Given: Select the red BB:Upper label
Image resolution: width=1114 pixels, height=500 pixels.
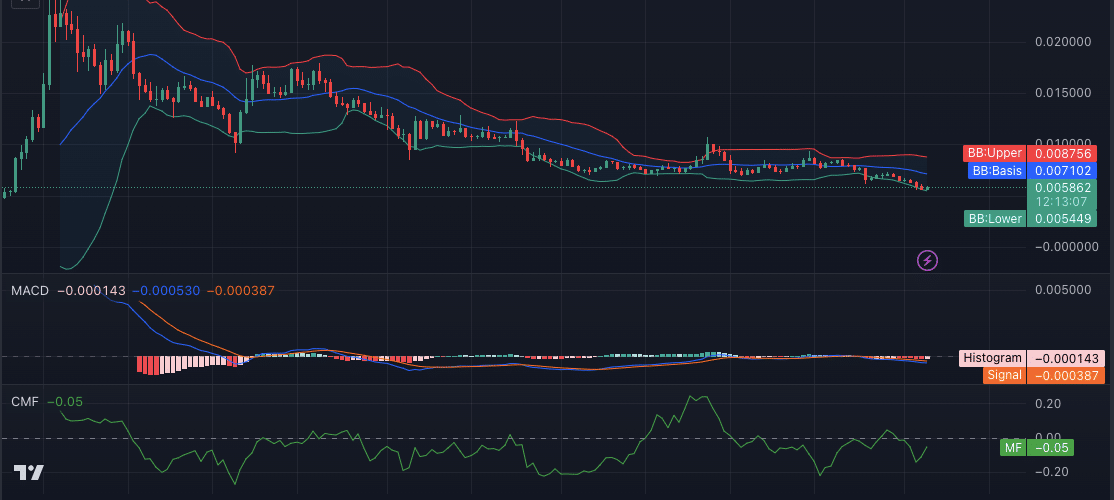Looking at the screenshot, I should pos(994,153).
